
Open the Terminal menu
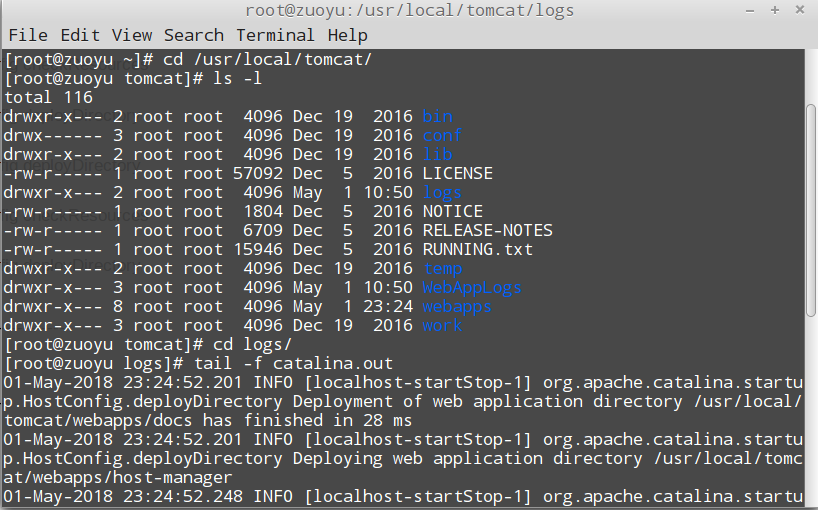(275, 35)
